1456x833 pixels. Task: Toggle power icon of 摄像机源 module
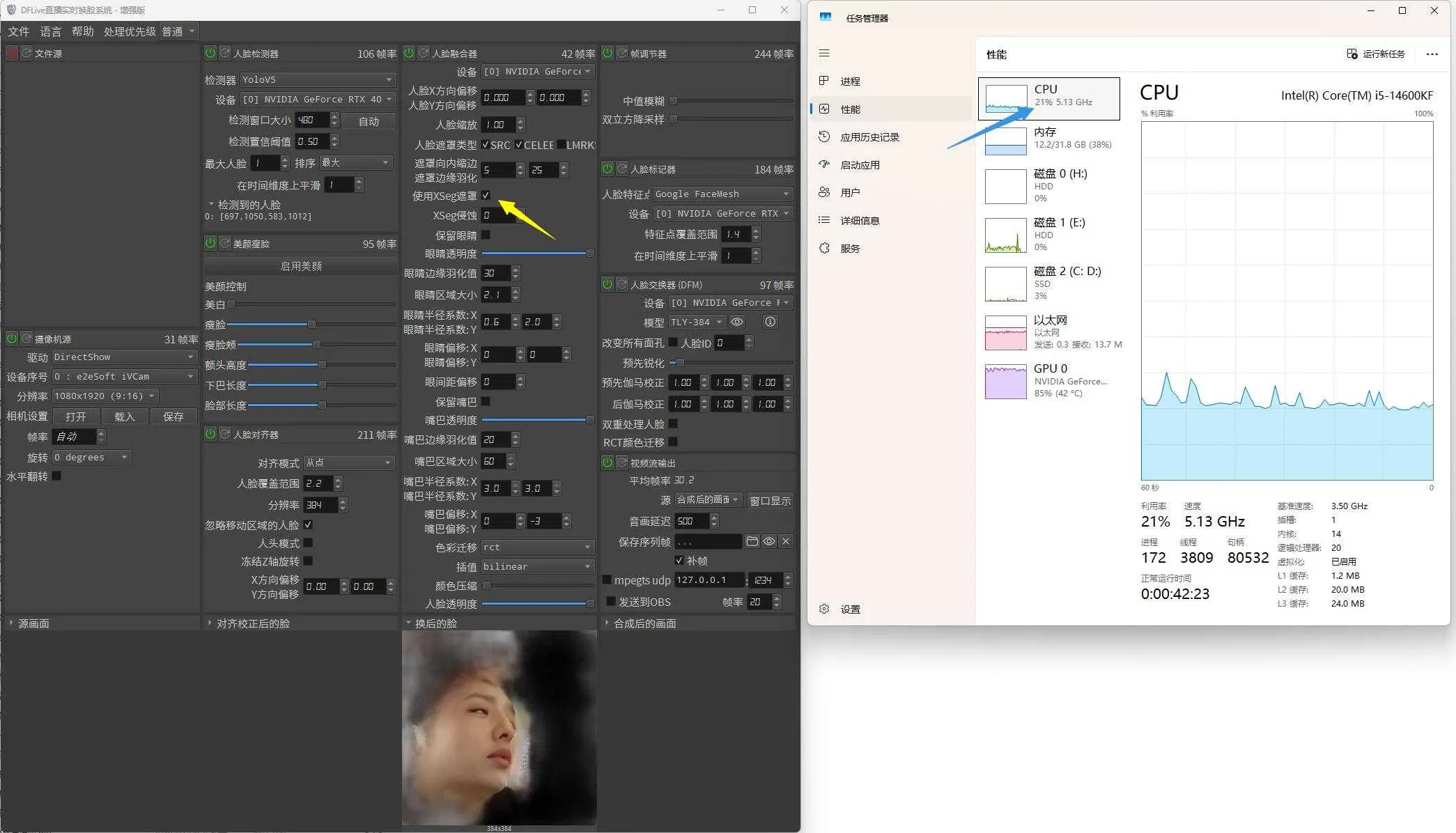click(12, 338)
